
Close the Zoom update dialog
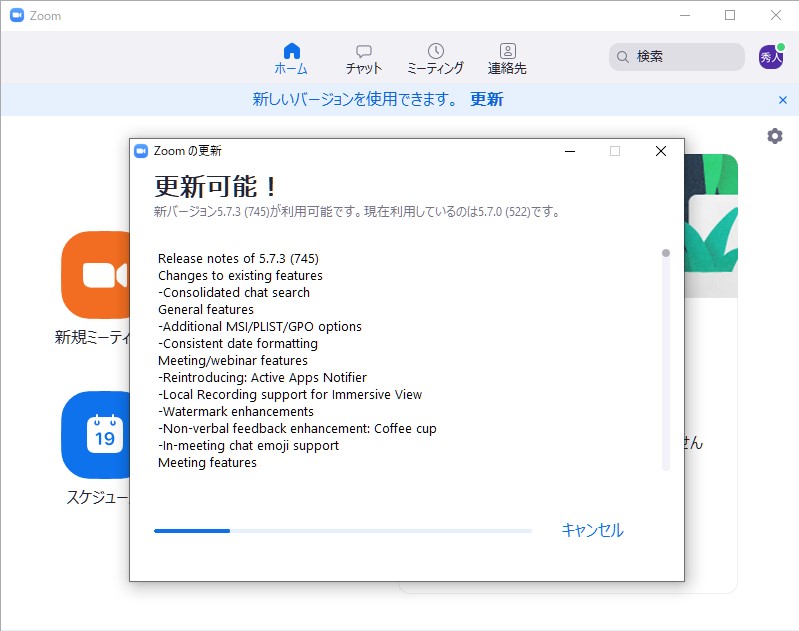click(x=660, y=151)
